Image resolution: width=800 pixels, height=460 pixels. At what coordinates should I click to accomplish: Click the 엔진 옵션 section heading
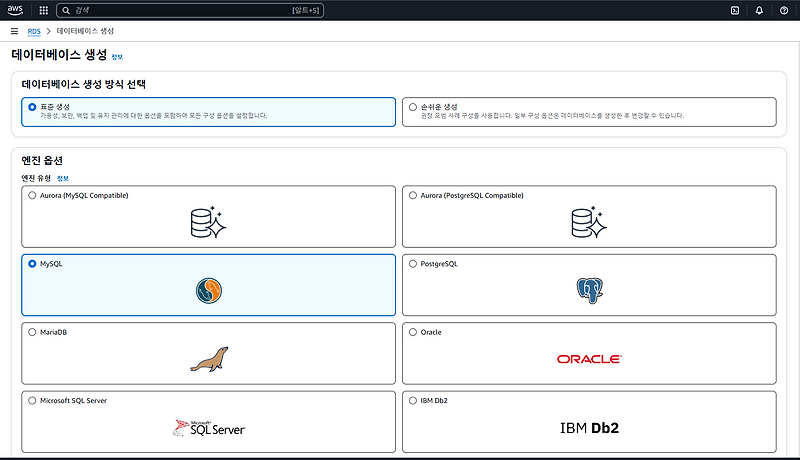point(42,160)
